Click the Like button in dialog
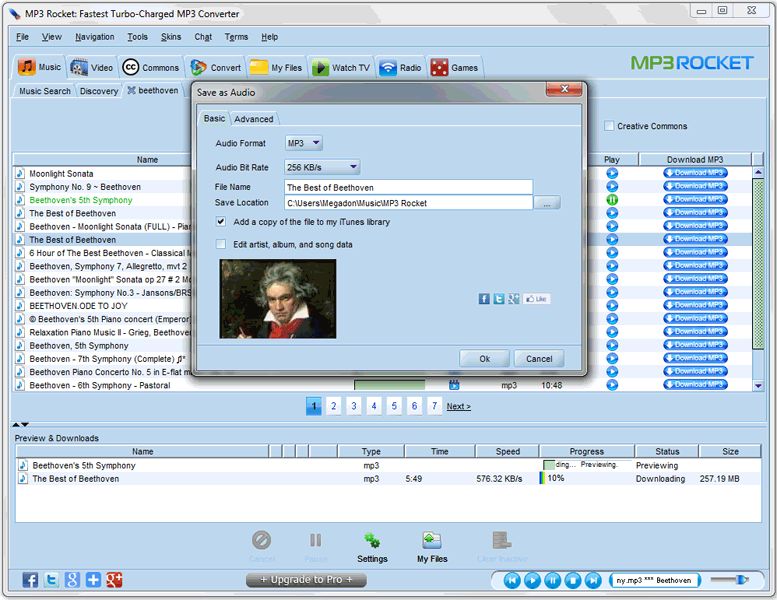This screenshot has width=777, height=600. coord(537,299)
